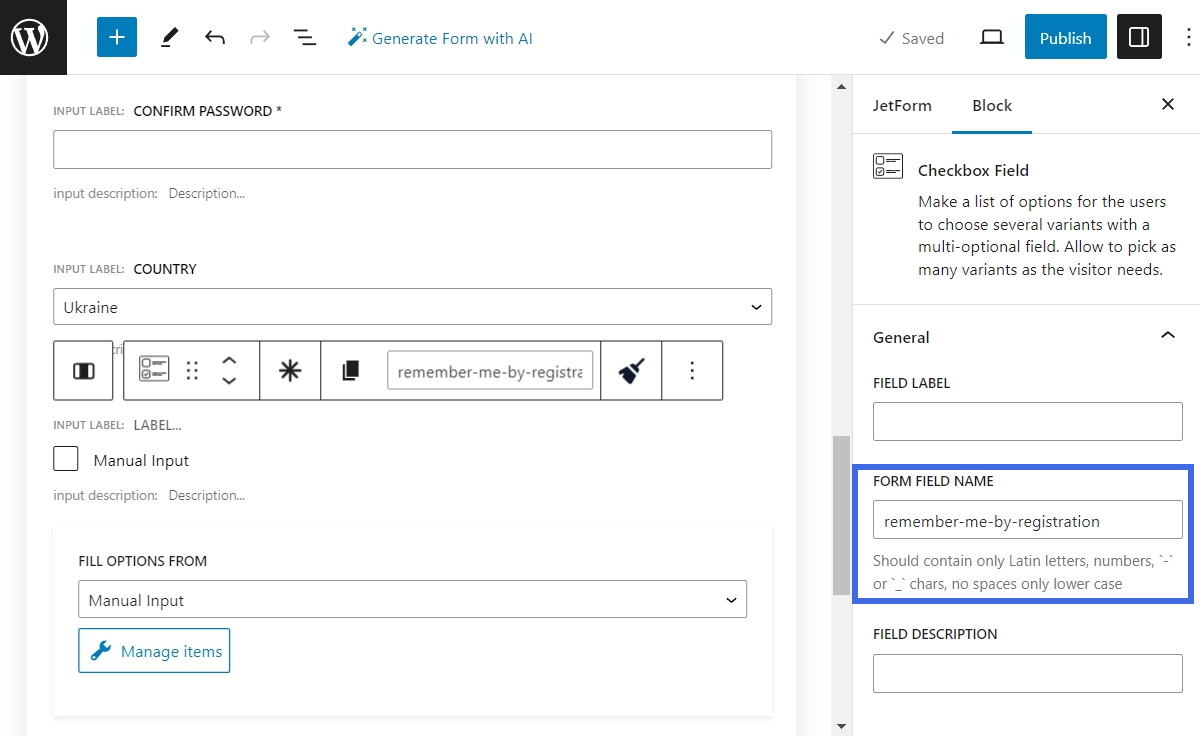Select the Tools pencil icon in top toolbar
The height and width of the screenshot is (736, 1200).
(168, 37)
